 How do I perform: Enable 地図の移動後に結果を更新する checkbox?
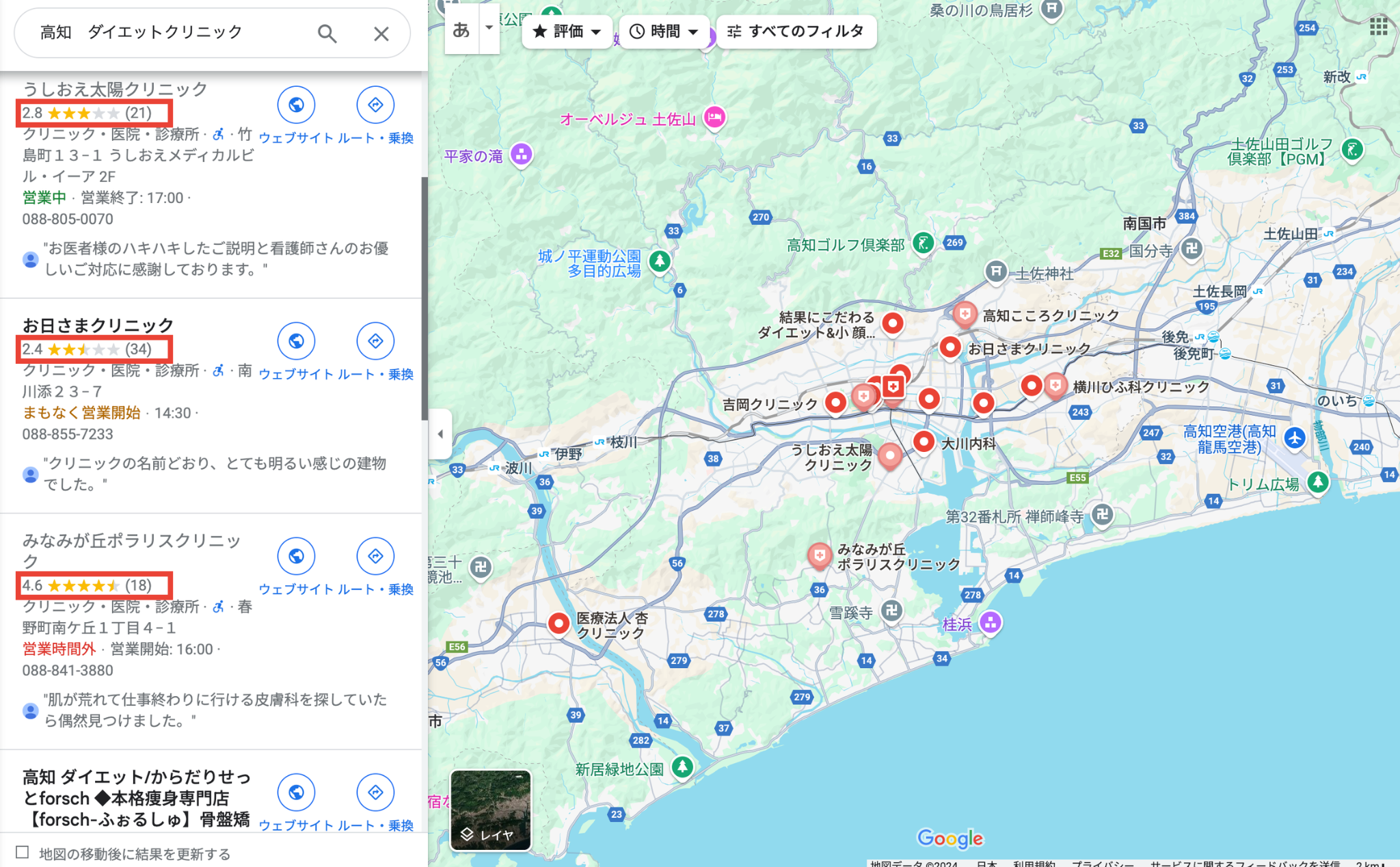point(23,852)
